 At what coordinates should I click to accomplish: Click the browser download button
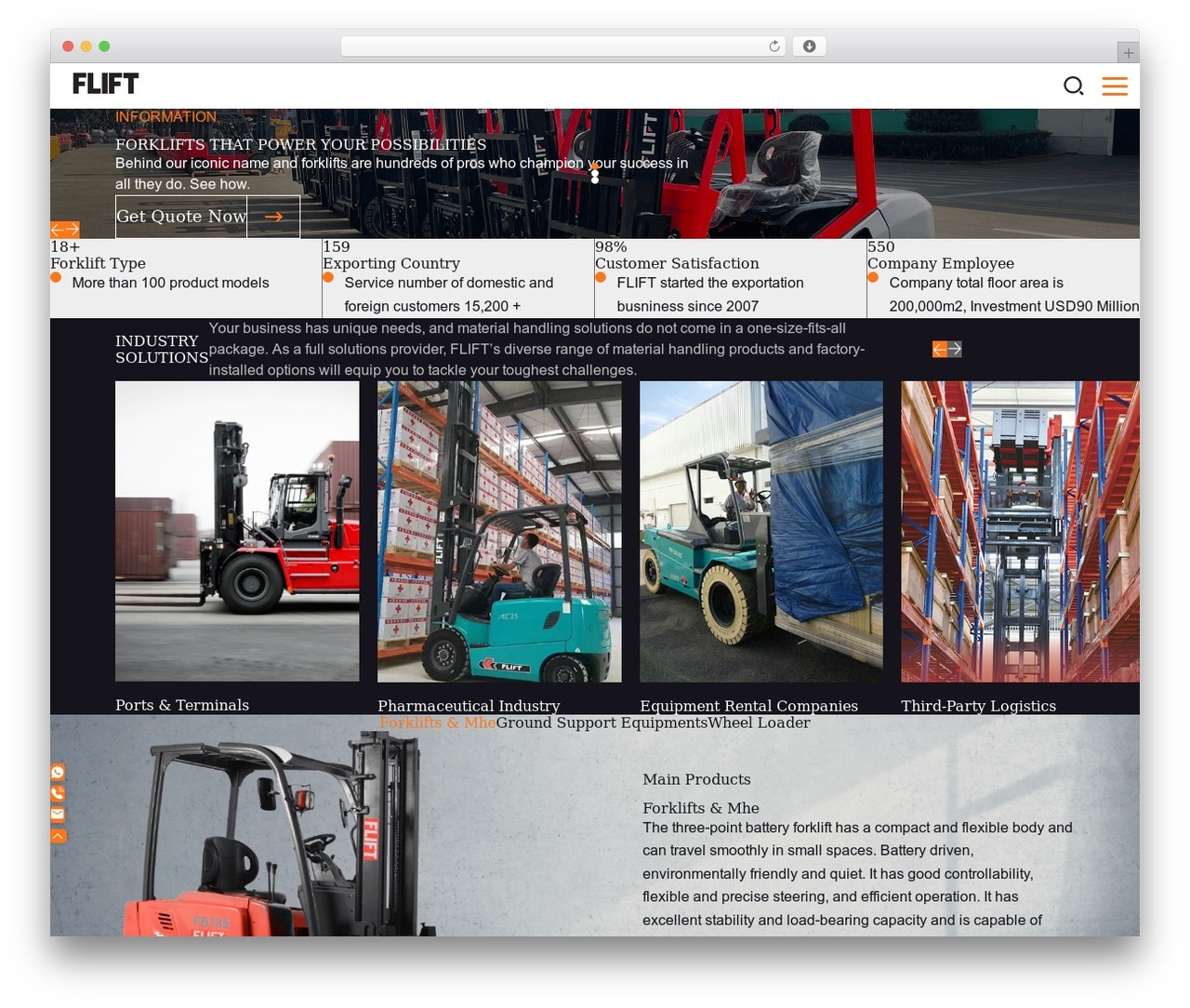[809, 46]
